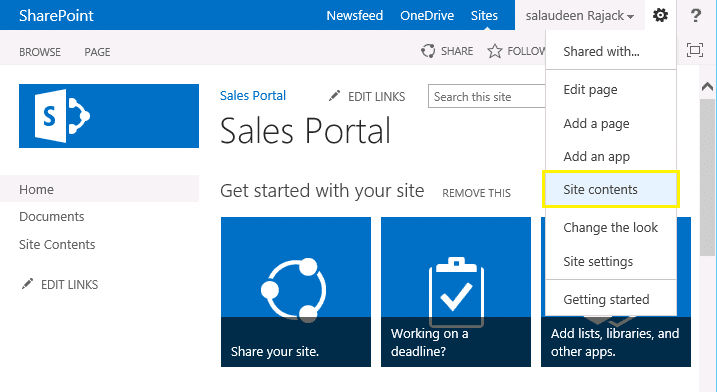Click the Sales Portal breadcrumb link

tap(253, 95)
